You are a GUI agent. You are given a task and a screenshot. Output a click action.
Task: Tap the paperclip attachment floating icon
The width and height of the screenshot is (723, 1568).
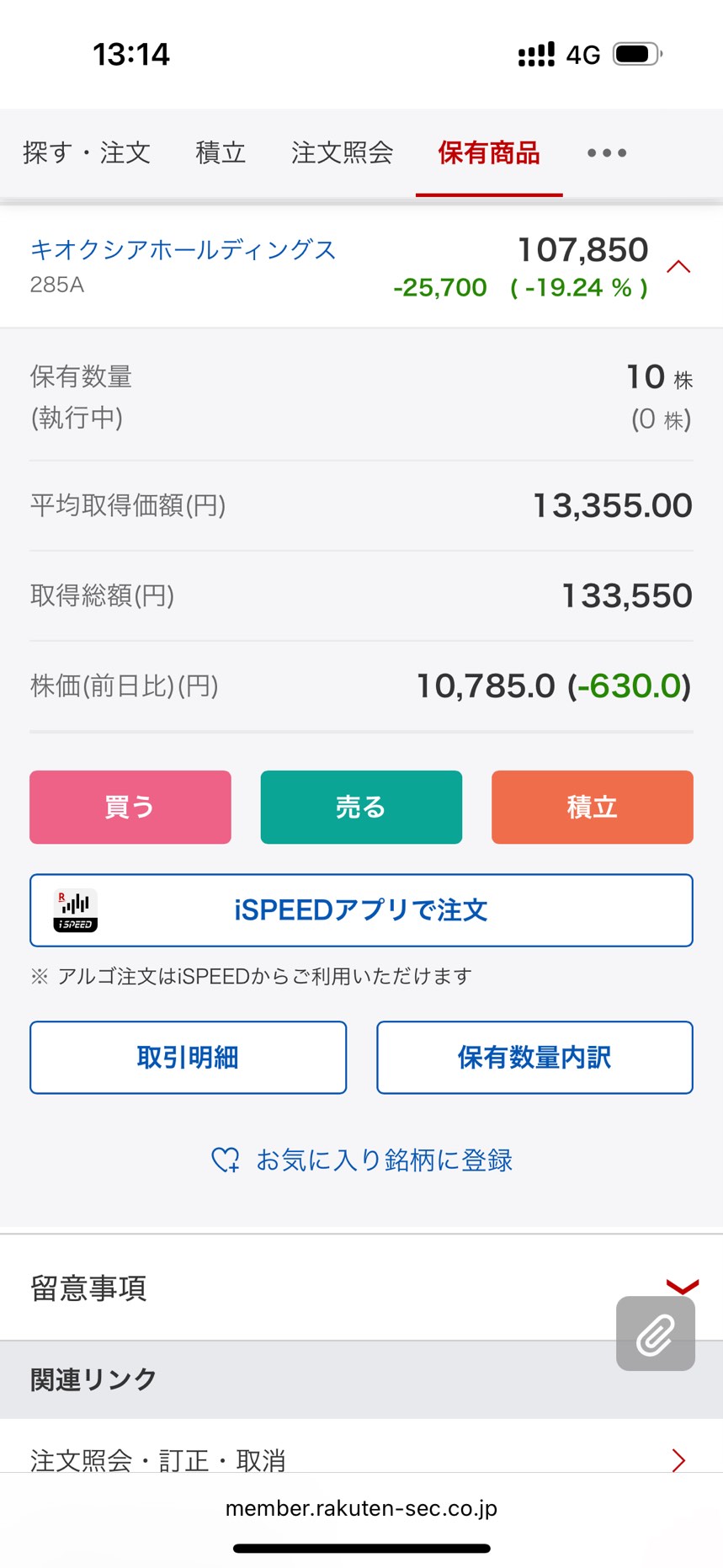click(655, 1334)
